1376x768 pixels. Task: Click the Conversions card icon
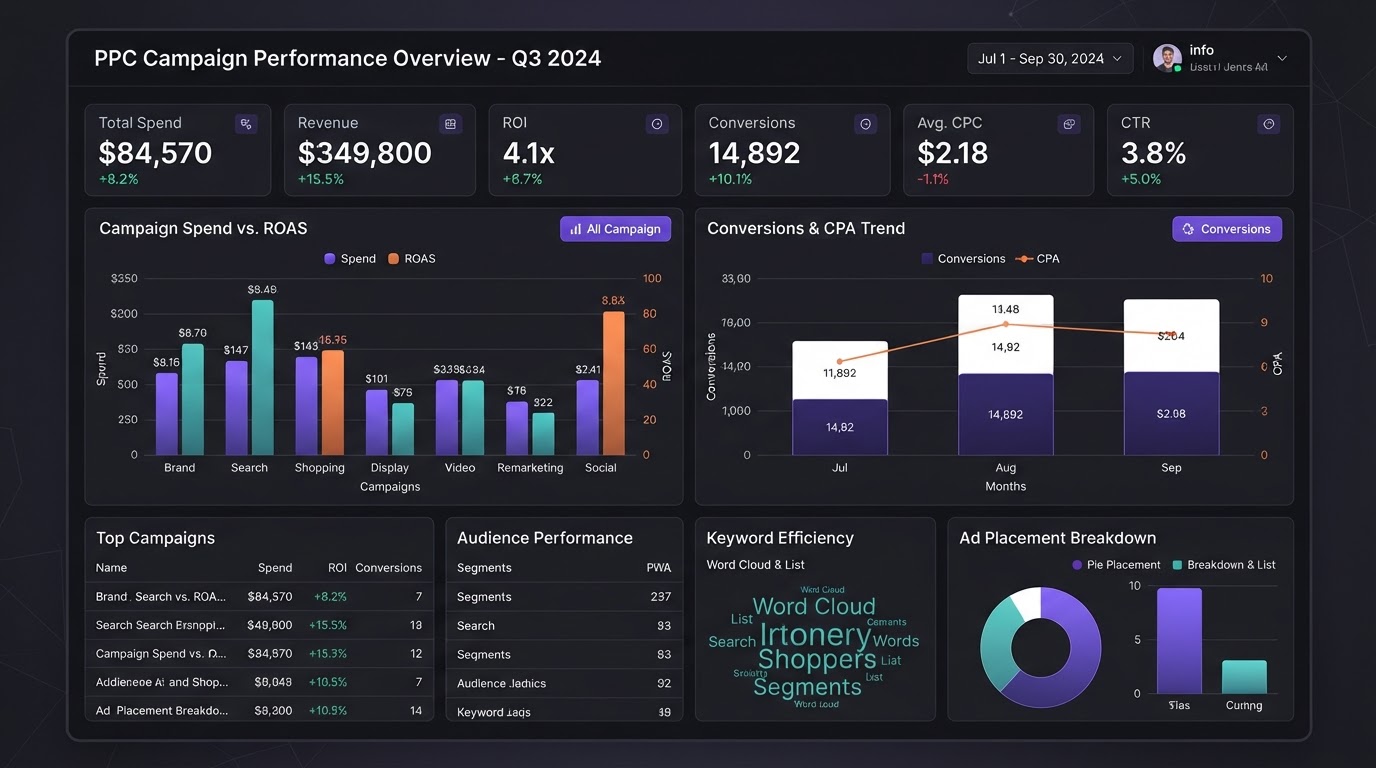click(866, 124)
